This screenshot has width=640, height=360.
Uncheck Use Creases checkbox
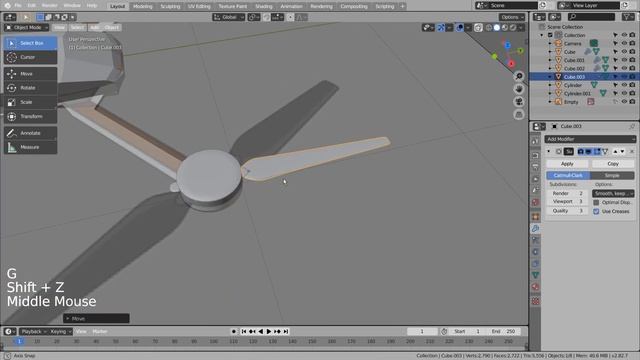pyautogui.click(x=596, y=211)
